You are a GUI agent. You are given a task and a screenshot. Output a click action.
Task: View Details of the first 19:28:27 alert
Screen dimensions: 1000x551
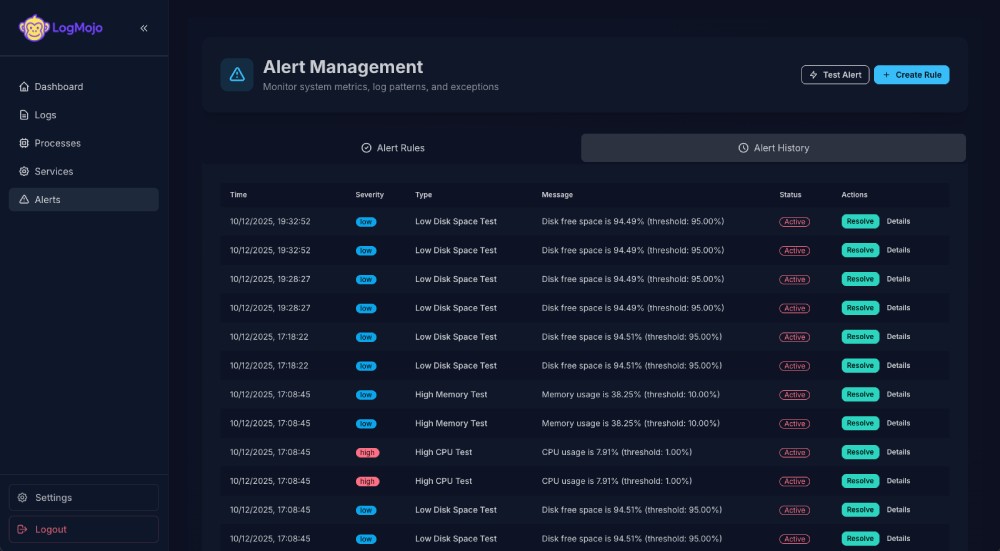898,279
